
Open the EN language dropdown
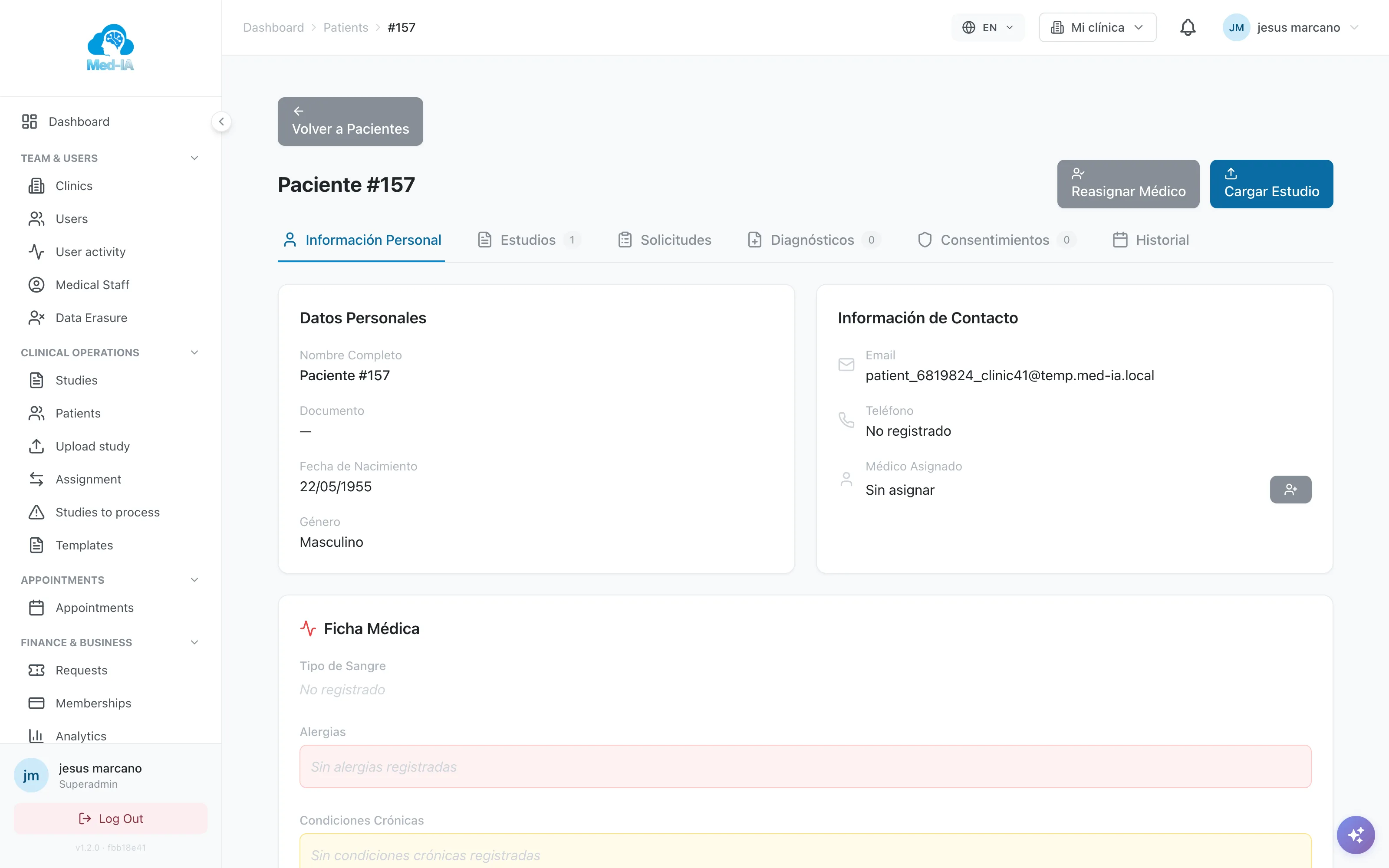click(x=988, y=27)
